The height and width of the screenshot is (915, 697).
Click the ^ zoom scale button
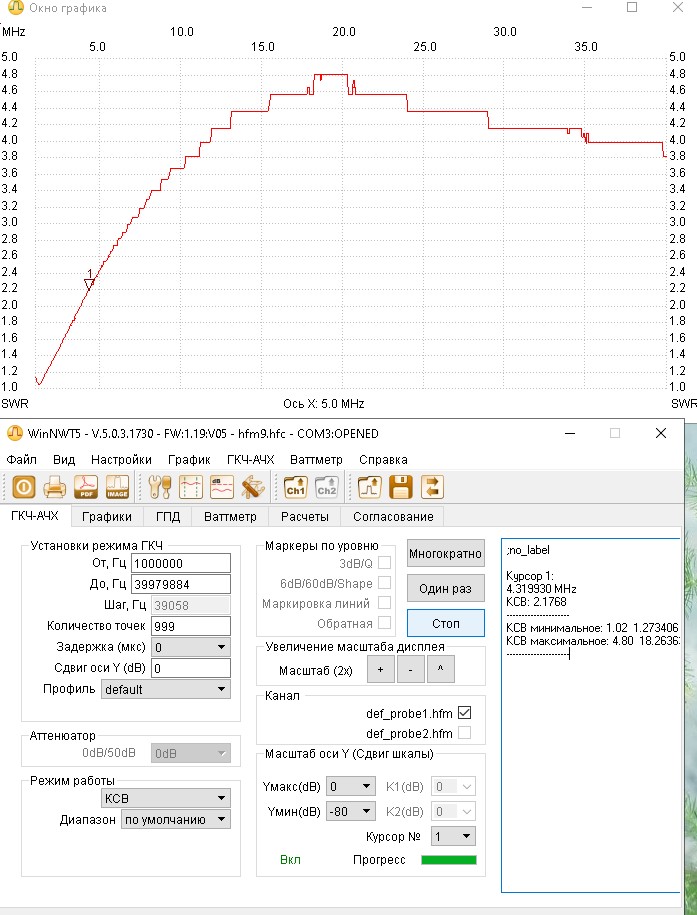[x=441, y=669]
